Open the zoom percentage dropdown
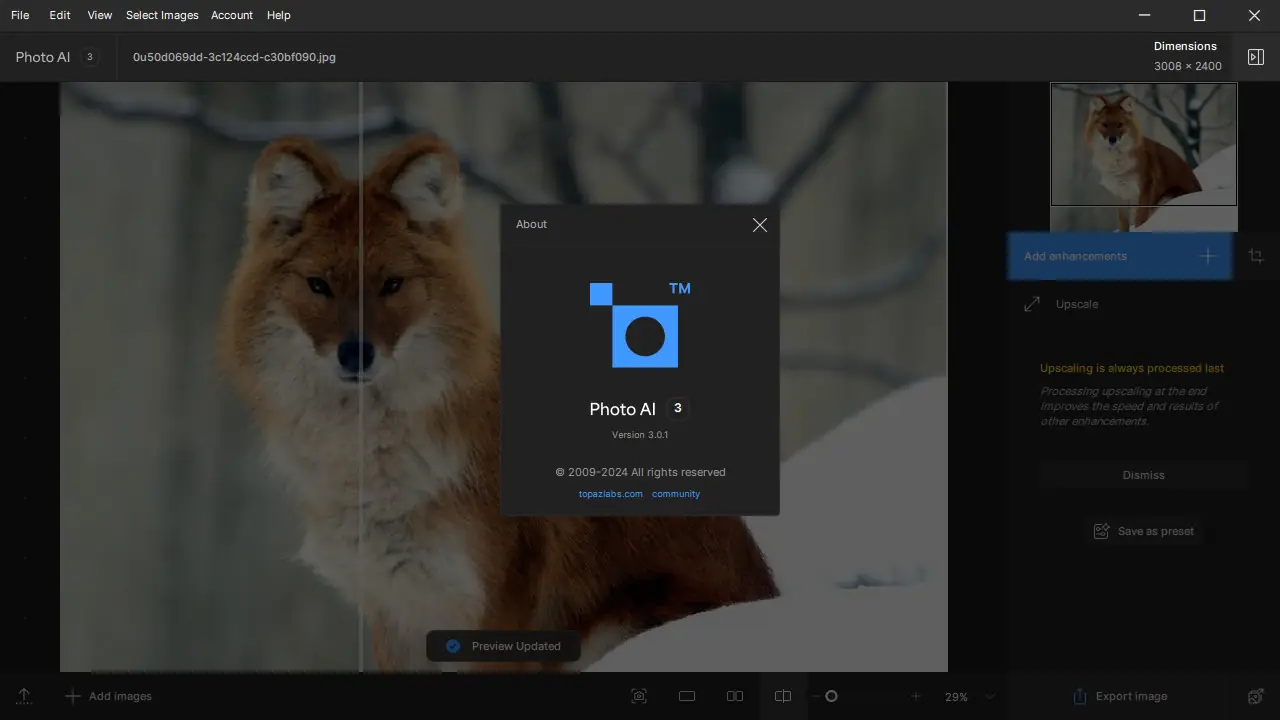 (990, 697)
